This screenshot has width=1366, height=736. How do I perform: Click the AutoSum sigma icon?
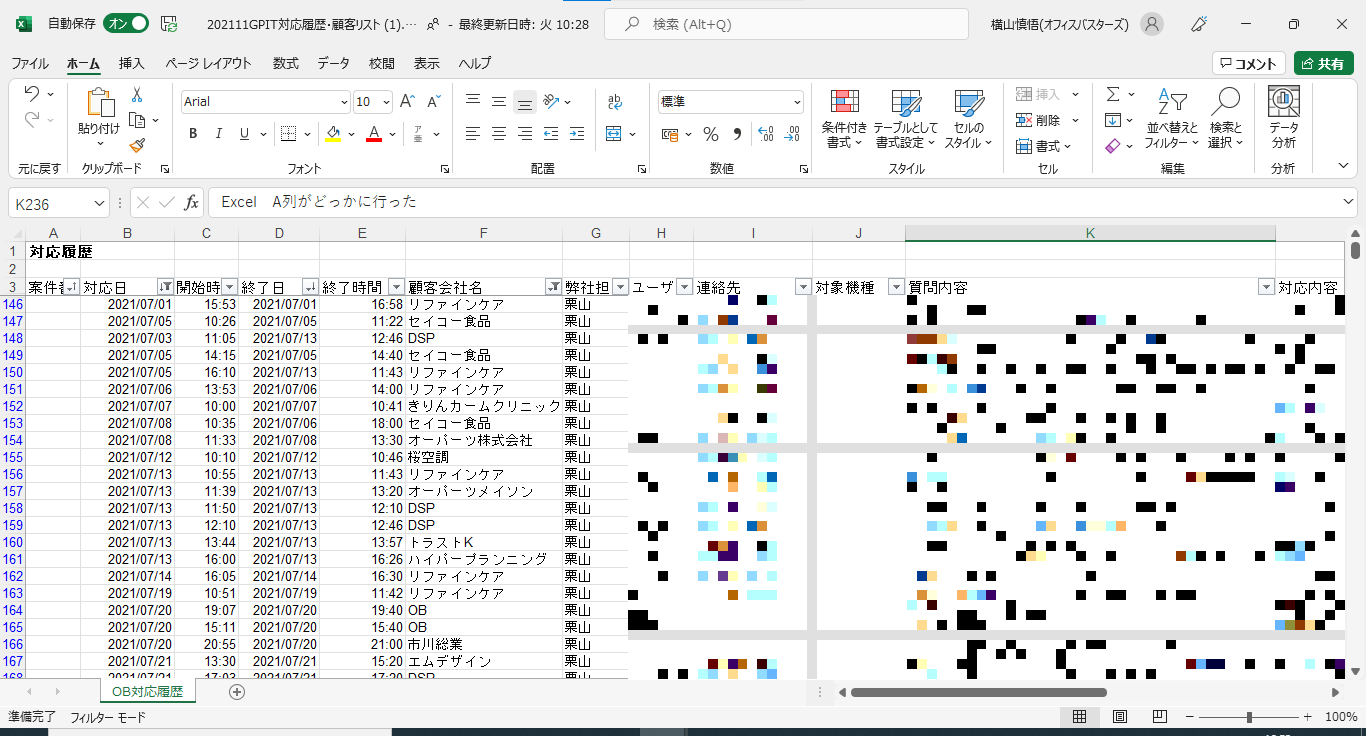coord(1113,94)
